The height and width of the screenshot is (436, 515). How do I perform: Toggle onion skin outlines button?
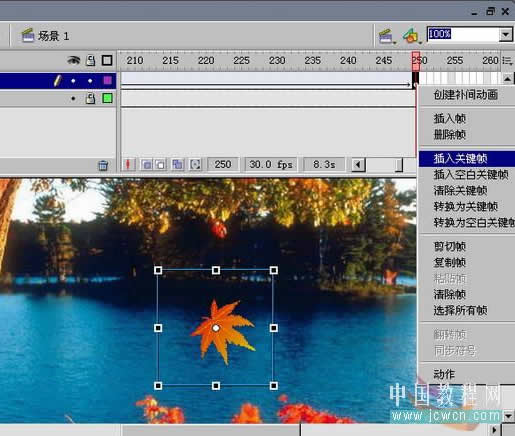pos(161,164)
